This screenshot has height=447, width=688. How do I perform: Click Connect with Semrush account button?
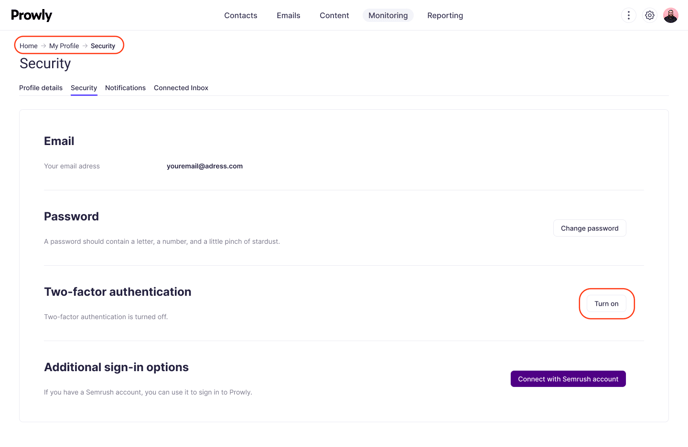[x=568, y=379]
